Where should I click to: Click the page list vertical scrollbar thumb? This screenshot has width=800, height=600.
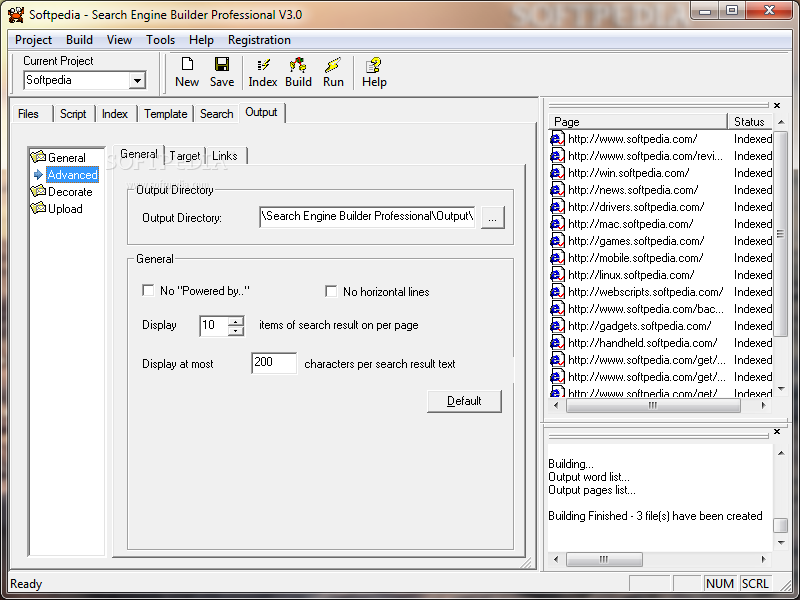[x=780, y=233]
